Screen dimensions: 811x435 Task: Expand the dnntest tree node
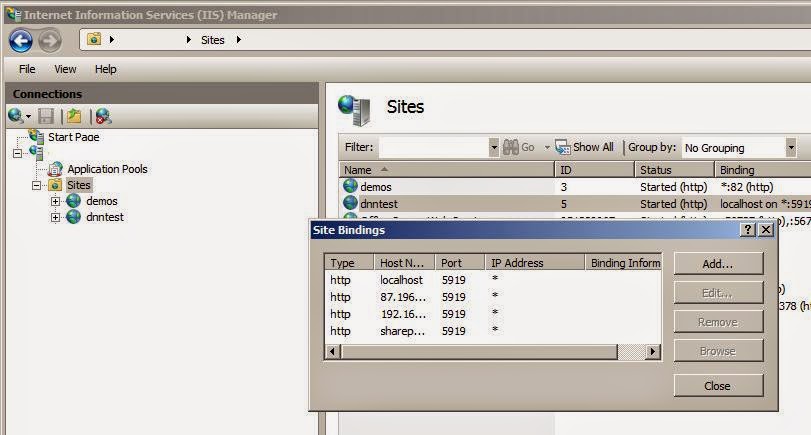(55, 217)
